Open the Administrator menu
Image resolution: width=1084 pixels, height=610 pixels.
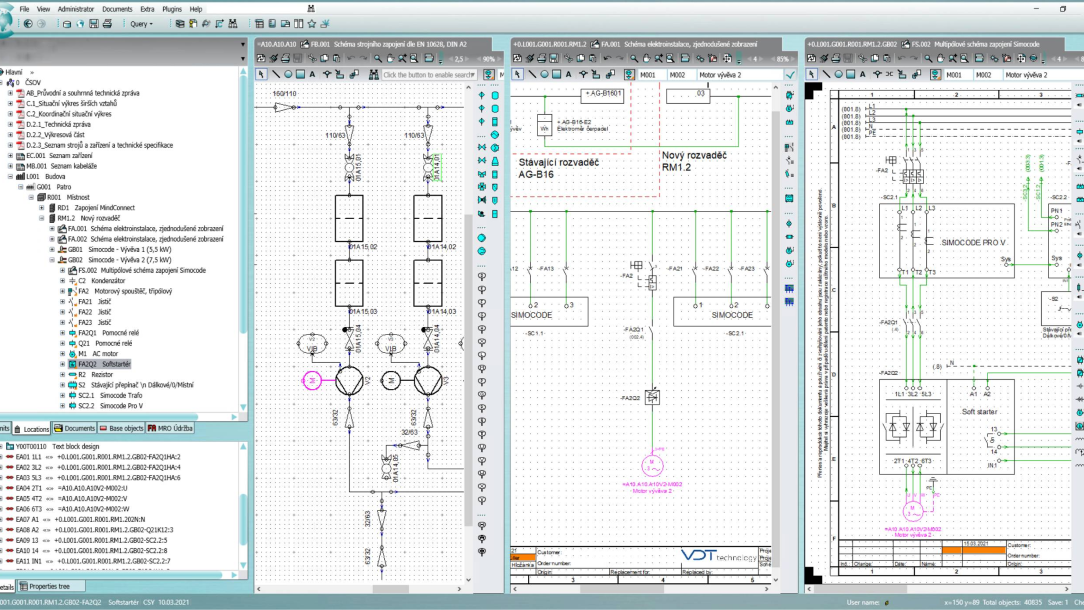(x=75, y=9)
